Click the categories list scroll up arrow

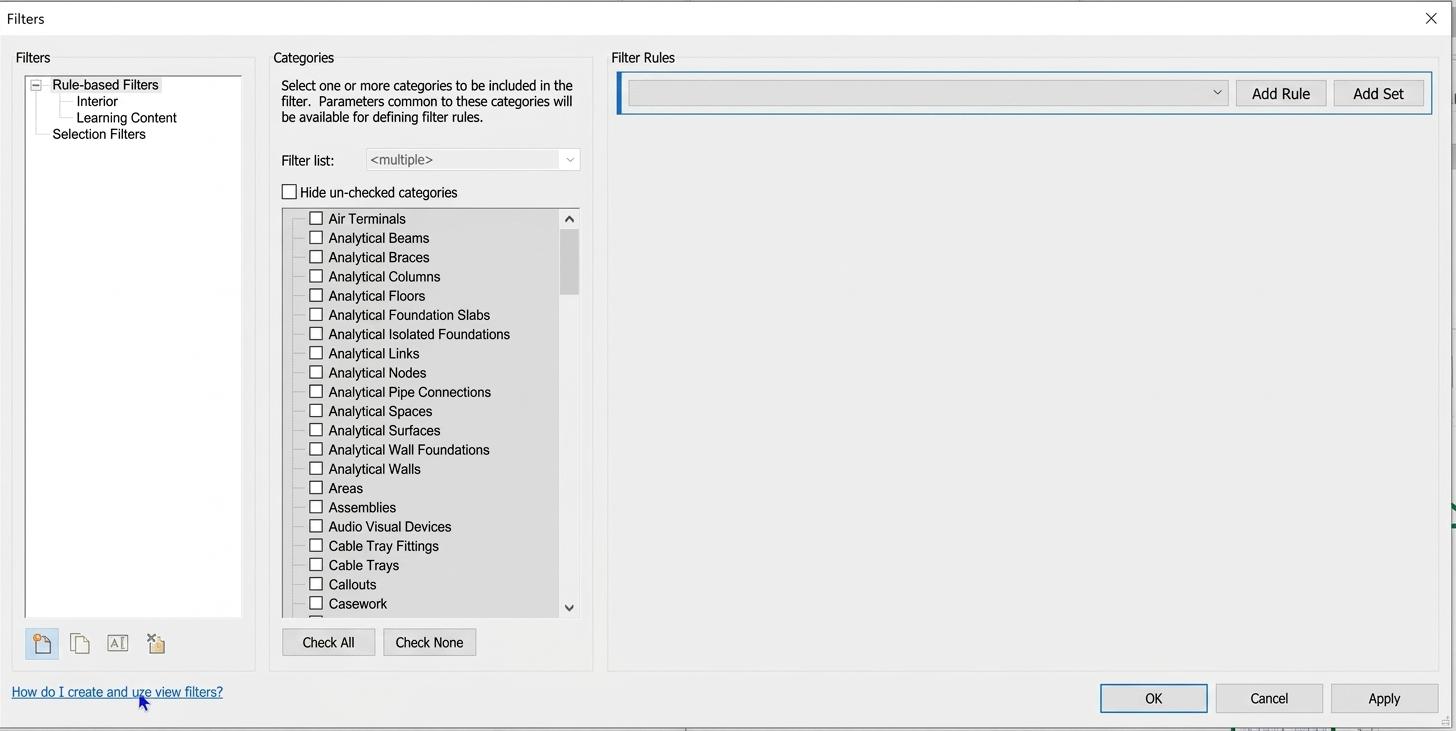pyautogui.click(x=569, y=219)
